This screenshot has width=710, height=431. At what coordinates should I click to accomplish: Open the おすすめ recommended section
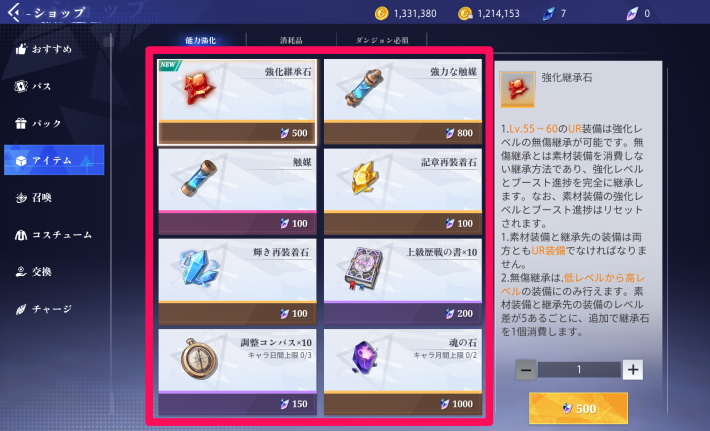pyautogui.click(x=43, y=49)
